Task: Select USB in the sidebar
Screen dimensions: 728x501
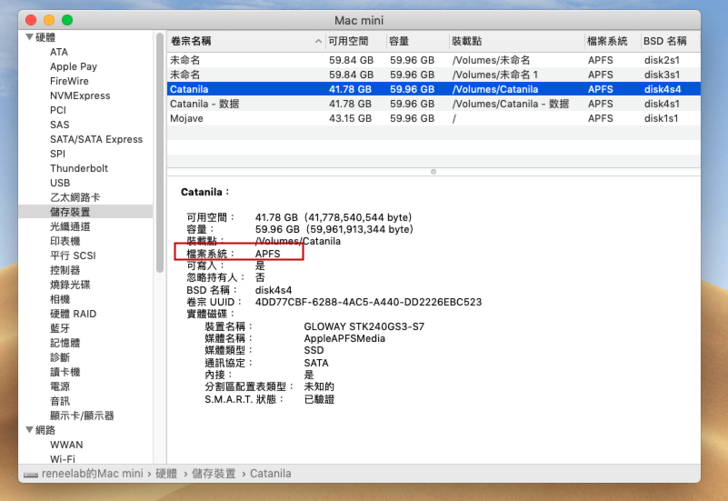Action: pos(60,183)
